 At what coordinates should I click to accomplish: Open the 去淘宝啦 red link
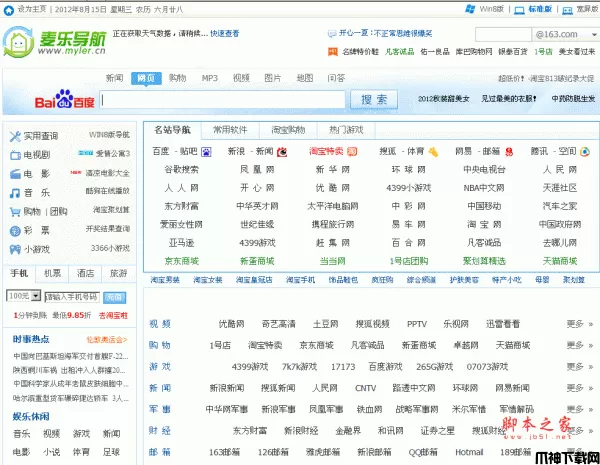113,316
